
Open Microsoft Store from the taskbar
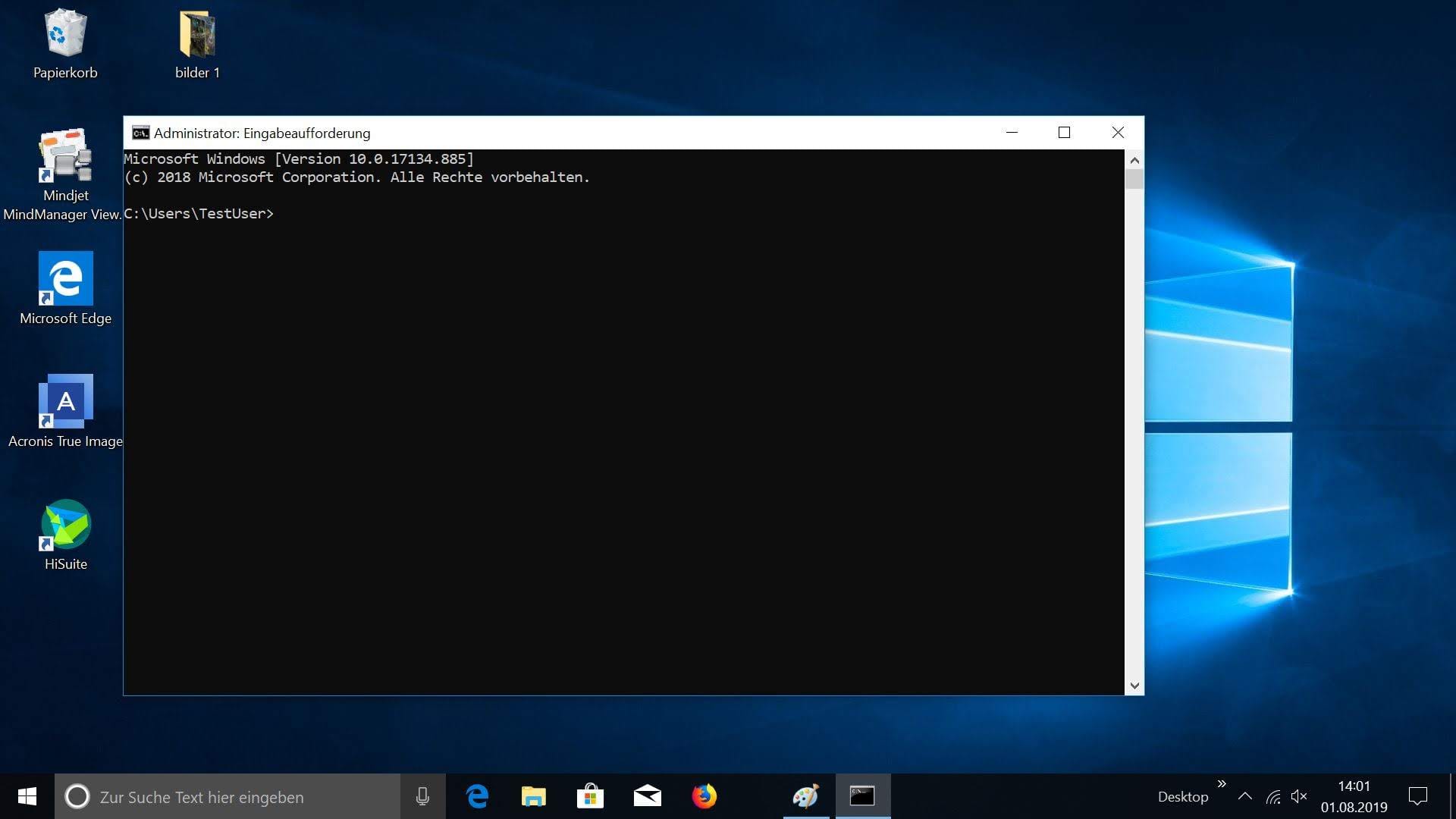[590, 796]
